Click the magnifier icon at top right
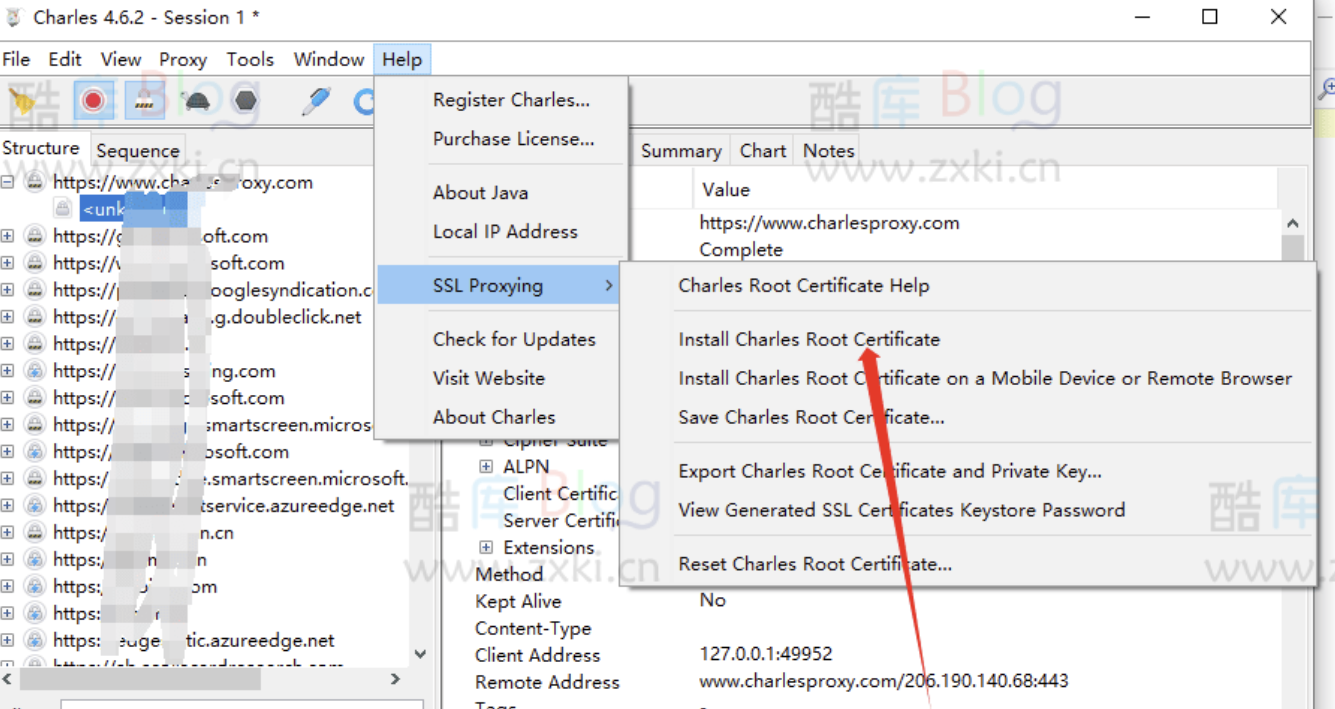1335x709 pixels. click(x=1326, y=90)
